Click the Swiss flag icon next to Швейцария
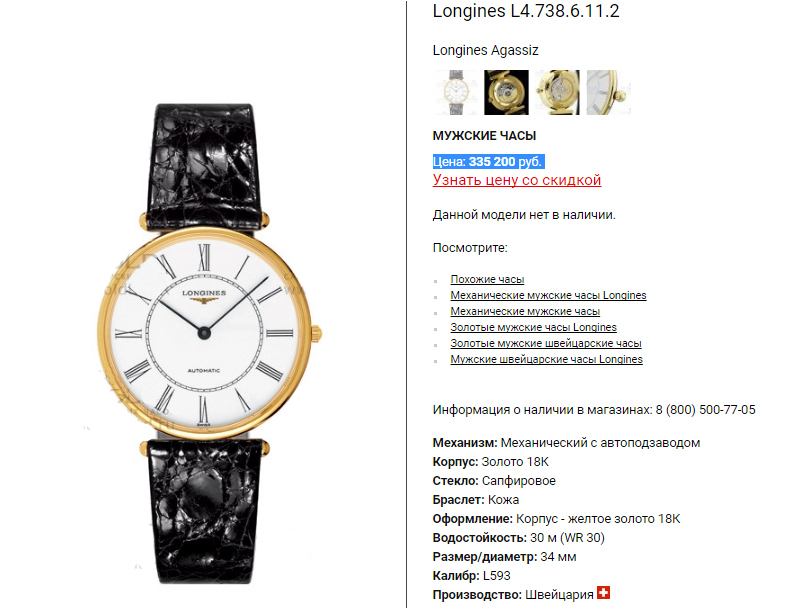 tap(603, 593)
